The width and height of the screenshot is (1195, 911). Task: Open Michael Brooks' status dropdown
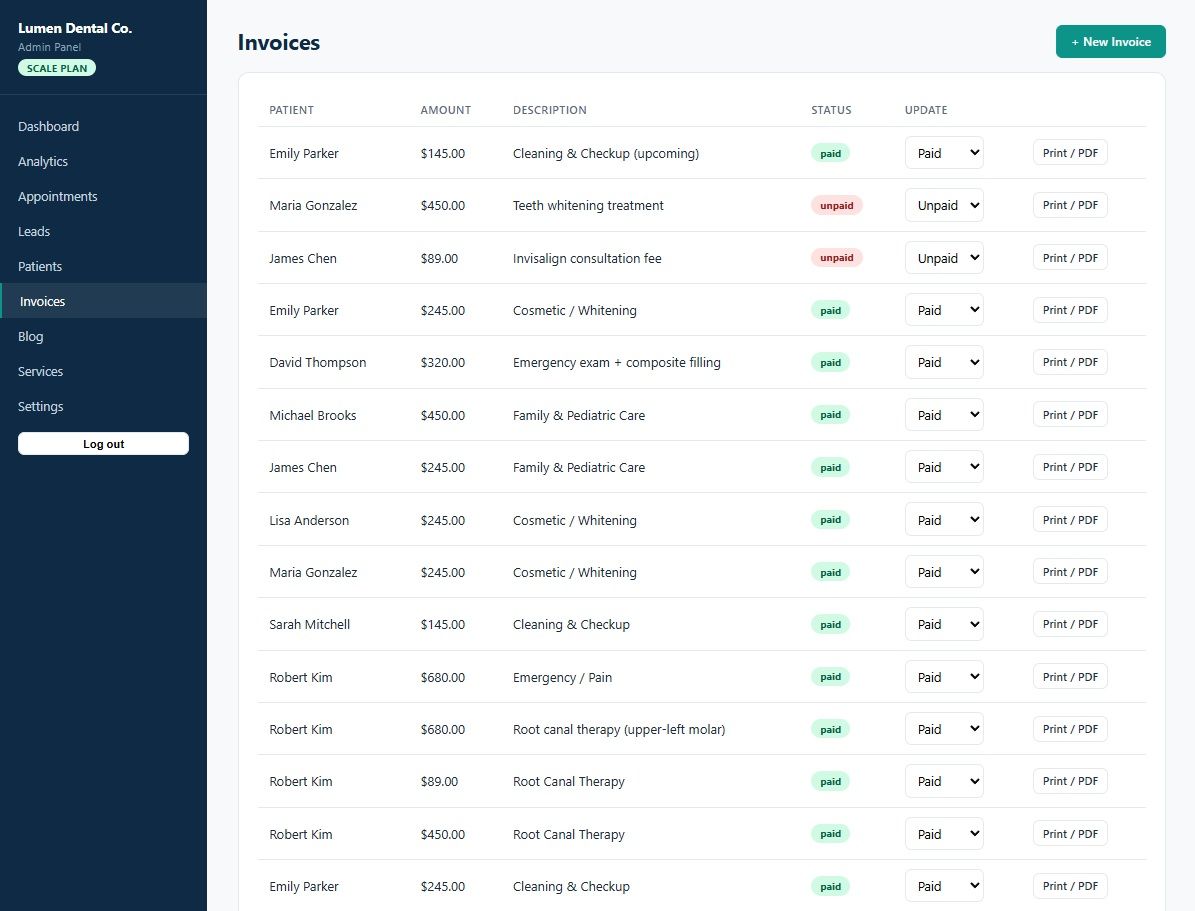coord(944,415)
